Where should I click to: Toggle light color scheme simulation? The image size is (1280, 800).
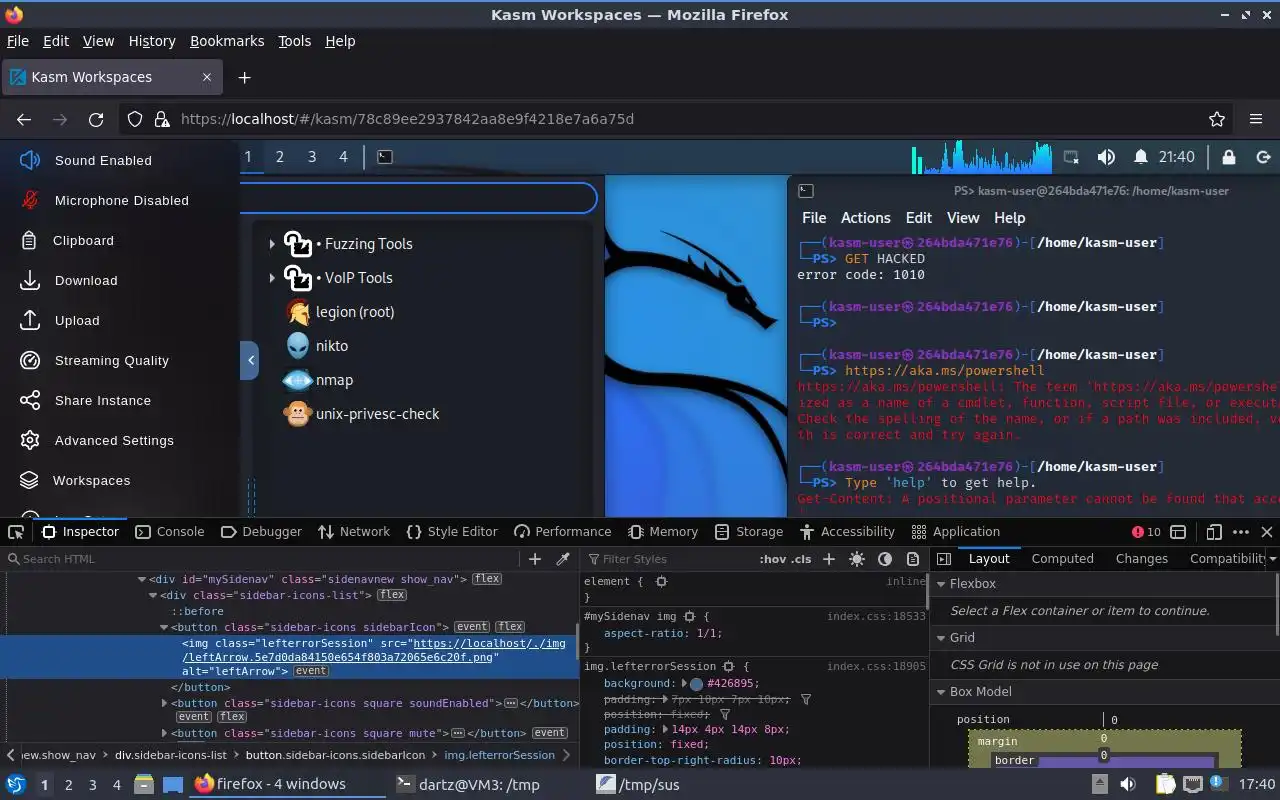(x=857, y=559)
